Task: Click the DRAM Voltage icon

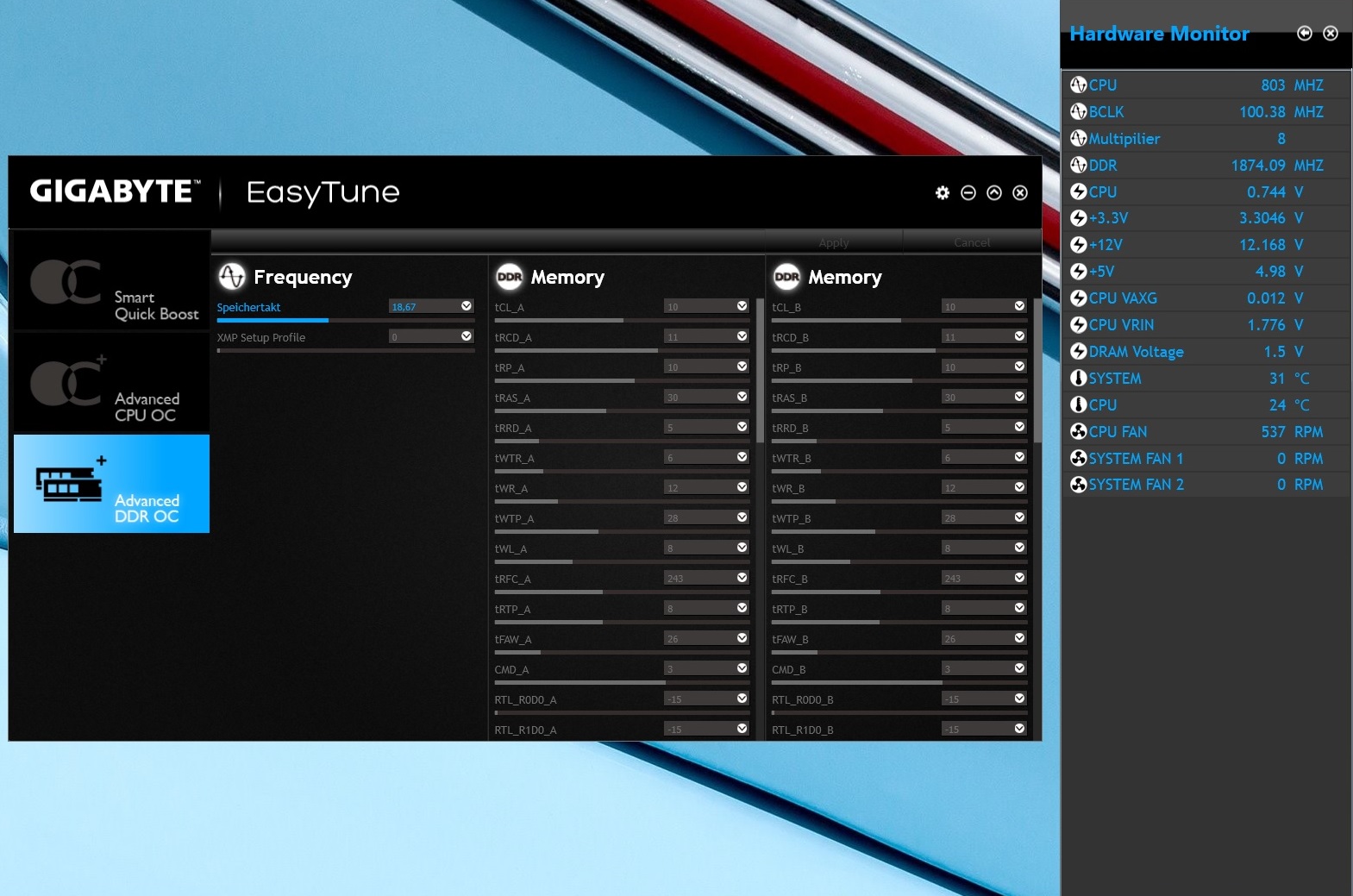Action: [x=1078, y=351]
